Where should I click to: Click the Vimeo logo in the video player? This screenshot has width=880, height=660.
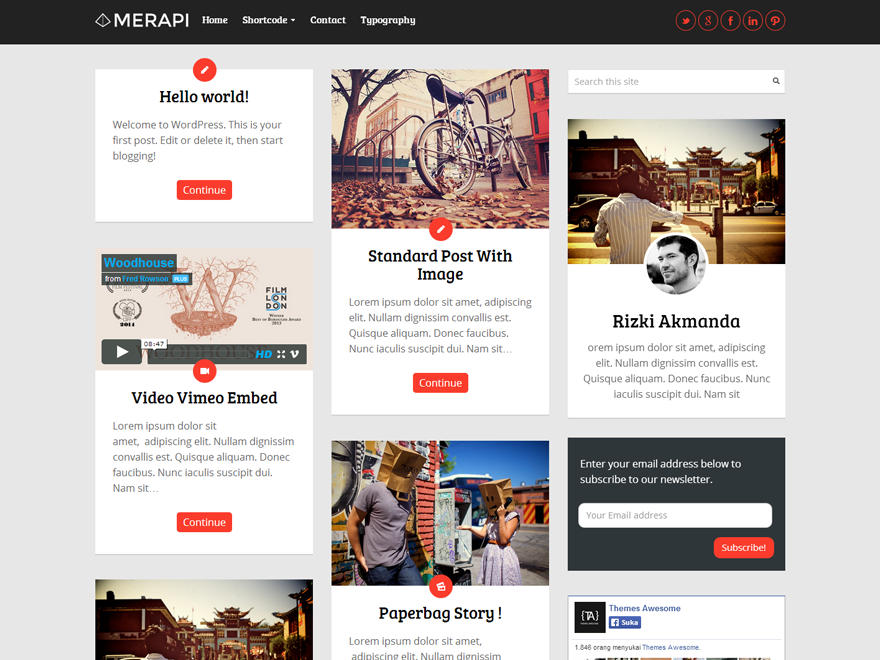tap(293, 352)
